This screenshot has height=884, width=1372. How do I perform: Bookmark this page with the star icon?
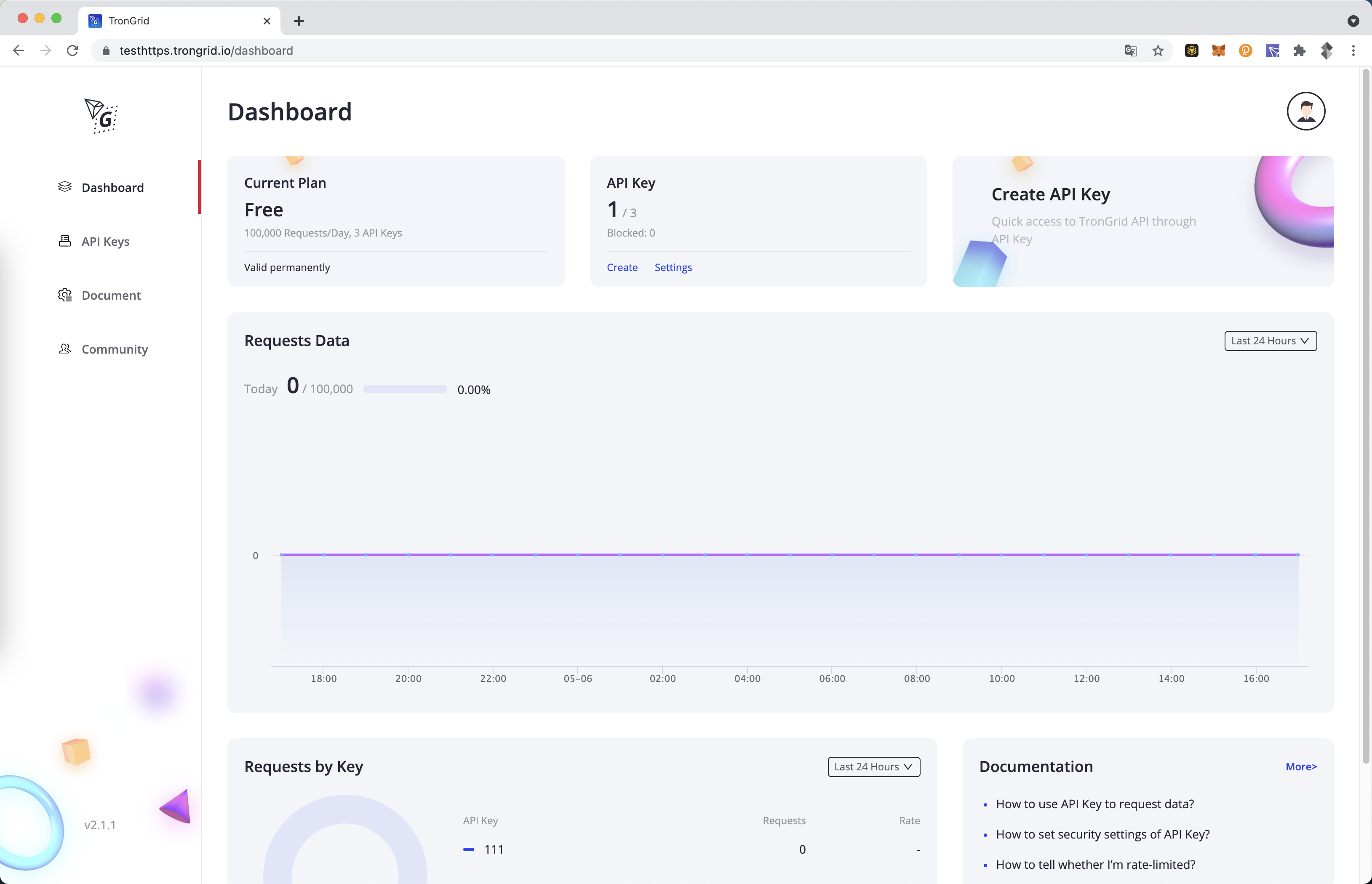pyautogui.click(x=1158, y=51)
